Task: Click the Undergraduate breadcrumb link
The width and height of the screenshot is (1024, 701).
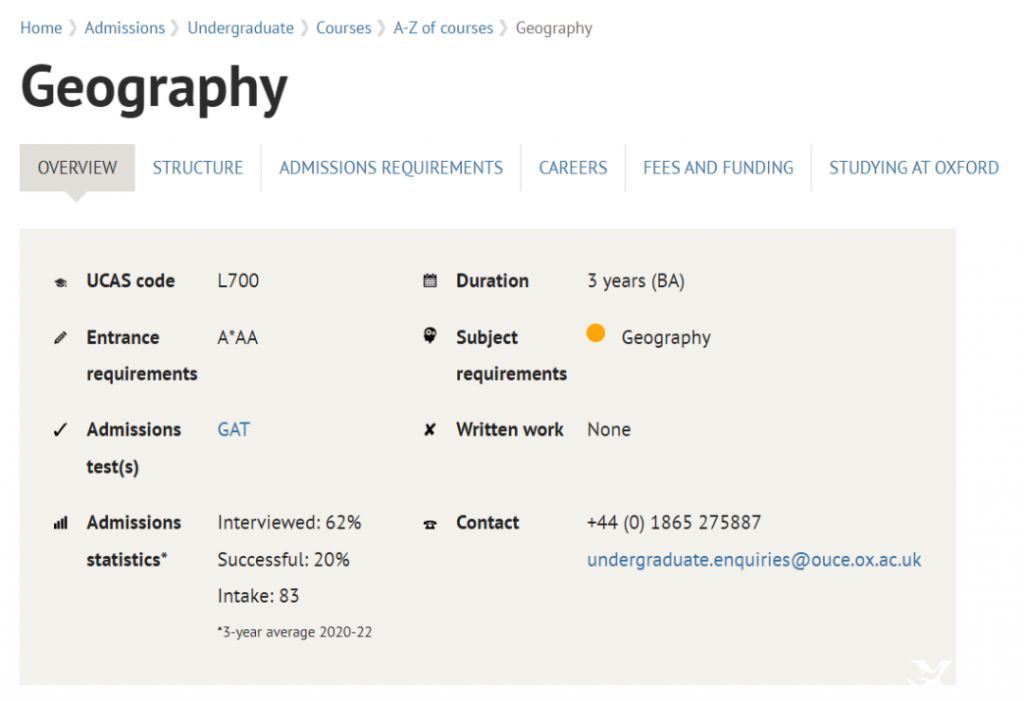Action: point(240,28)
